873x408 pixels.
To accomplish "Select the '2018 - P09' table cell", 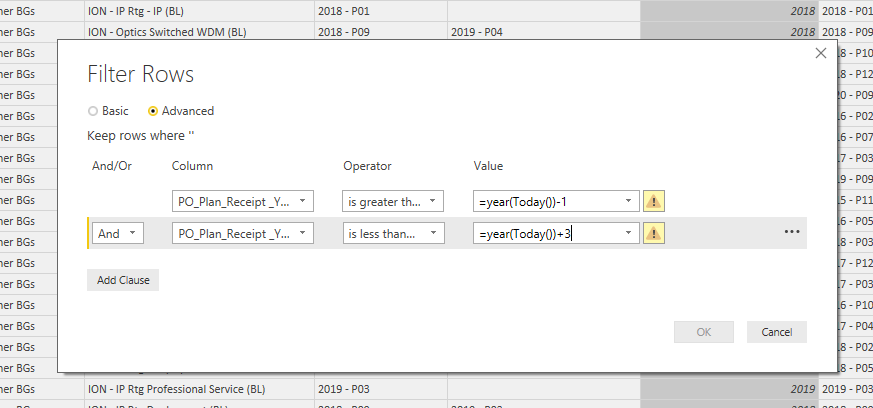I will coord(381,32).
